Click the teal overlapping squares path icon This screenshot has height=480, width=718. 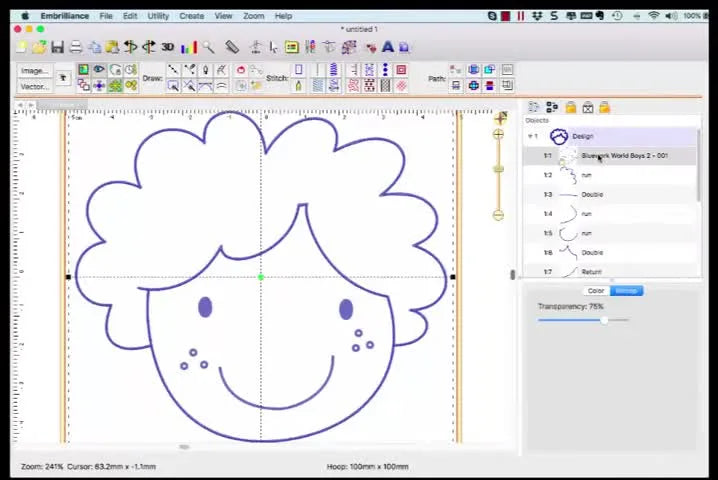(x=490, y=70)
